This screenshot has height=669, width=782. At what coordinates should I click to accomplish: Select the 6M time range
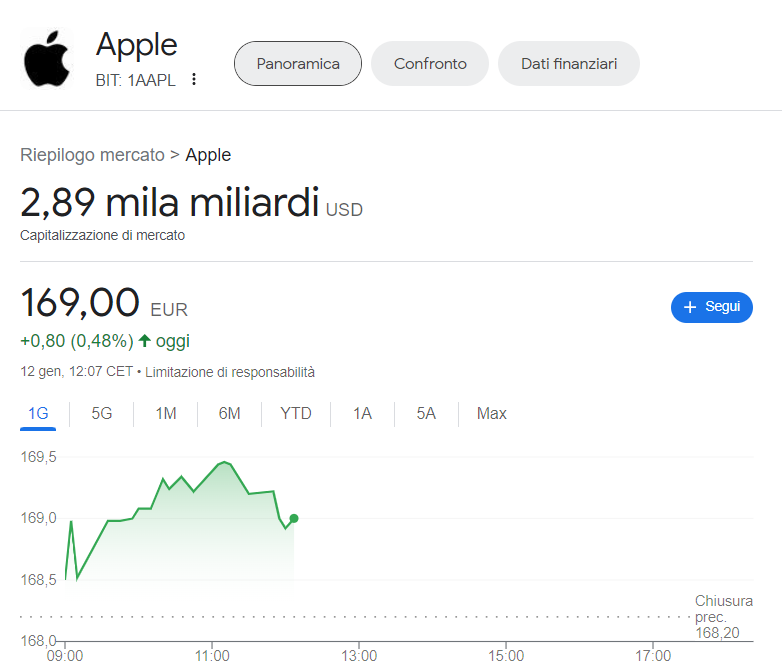[229, 414]
